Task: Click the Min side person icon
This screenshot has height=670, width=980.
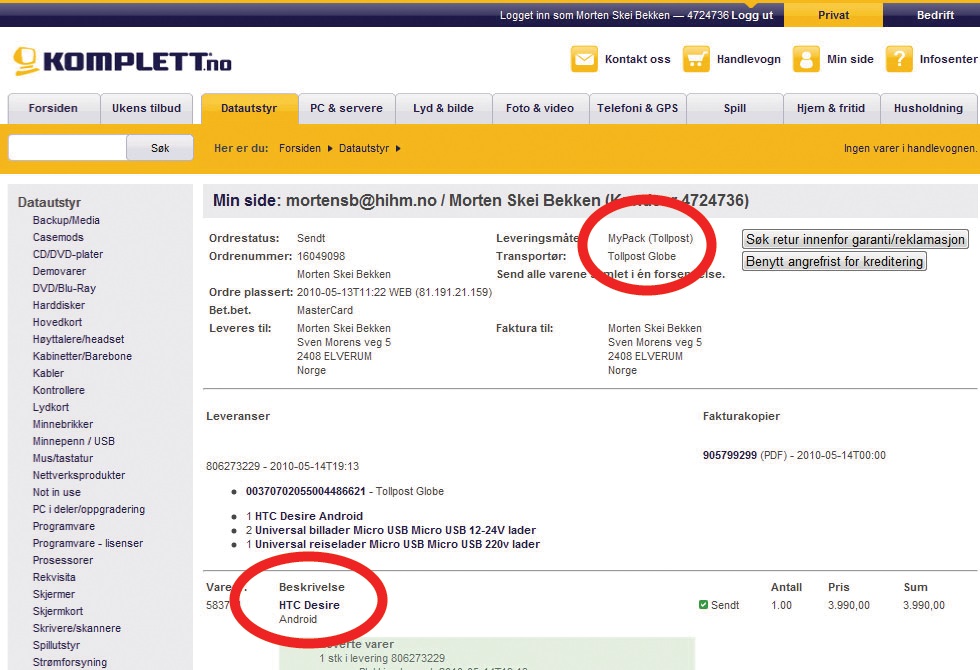Action: pos(806,59)
